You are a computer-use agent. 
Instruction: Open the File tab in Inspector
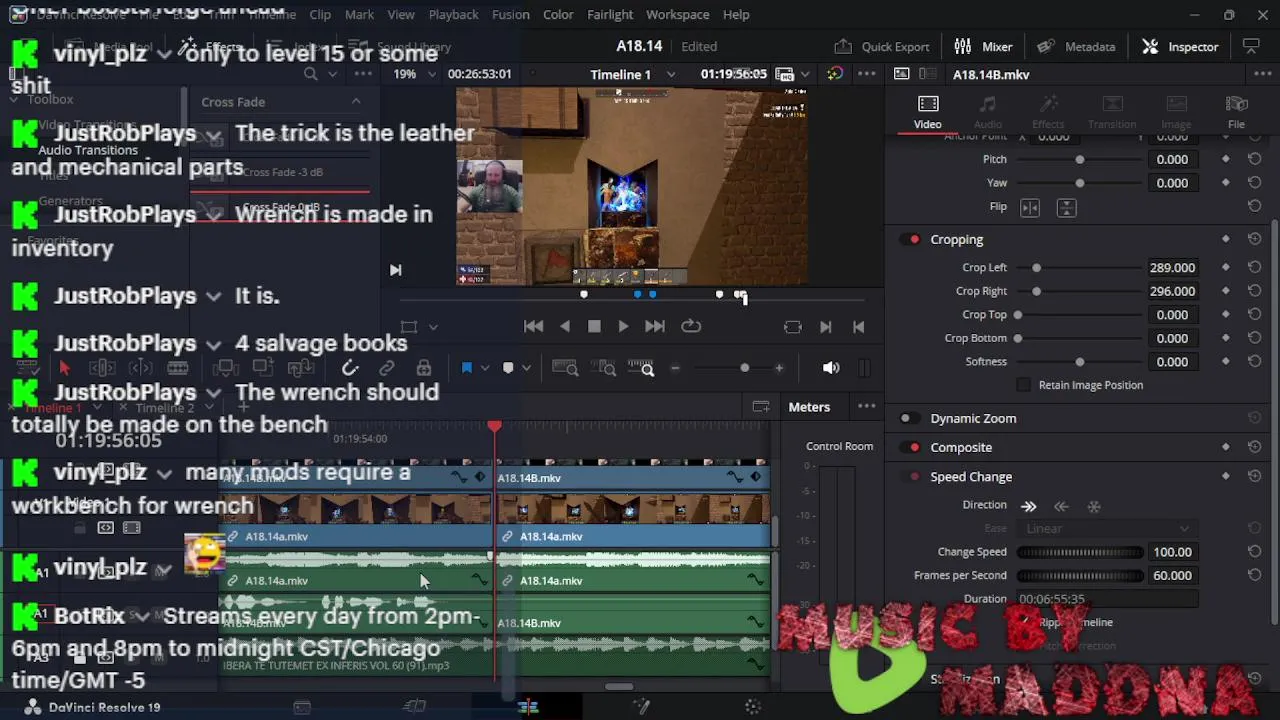(x=1236, y=112)
